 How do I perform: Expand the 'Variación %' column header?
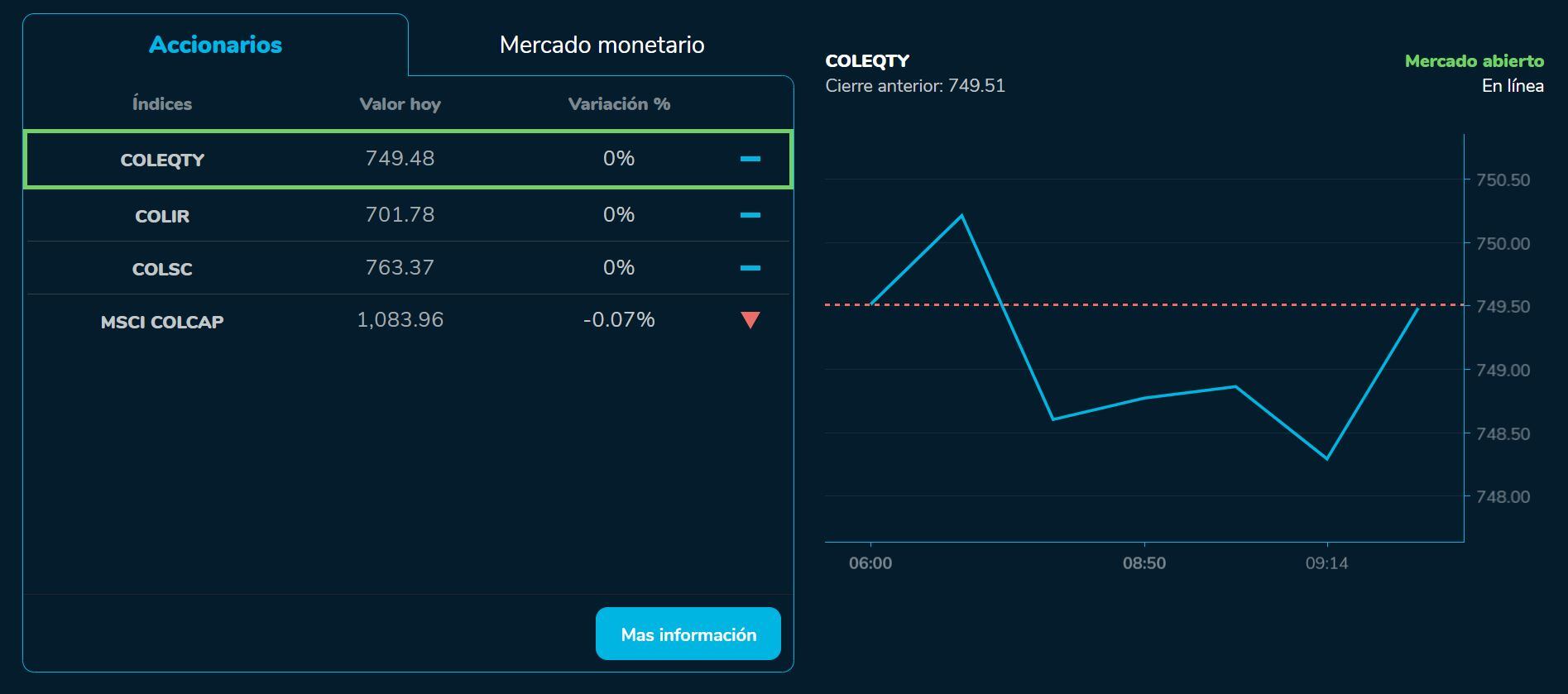618,104
